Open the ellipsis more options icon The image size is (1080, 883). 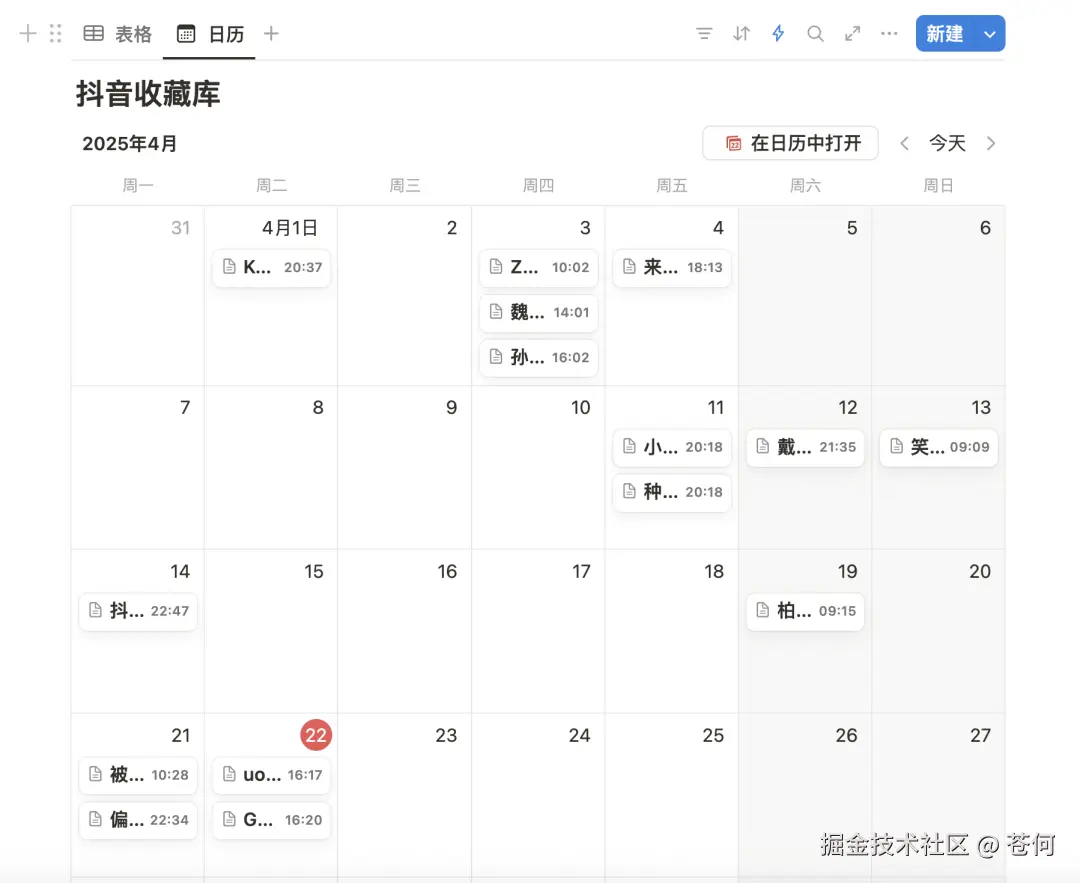click(x=889, y=33)
